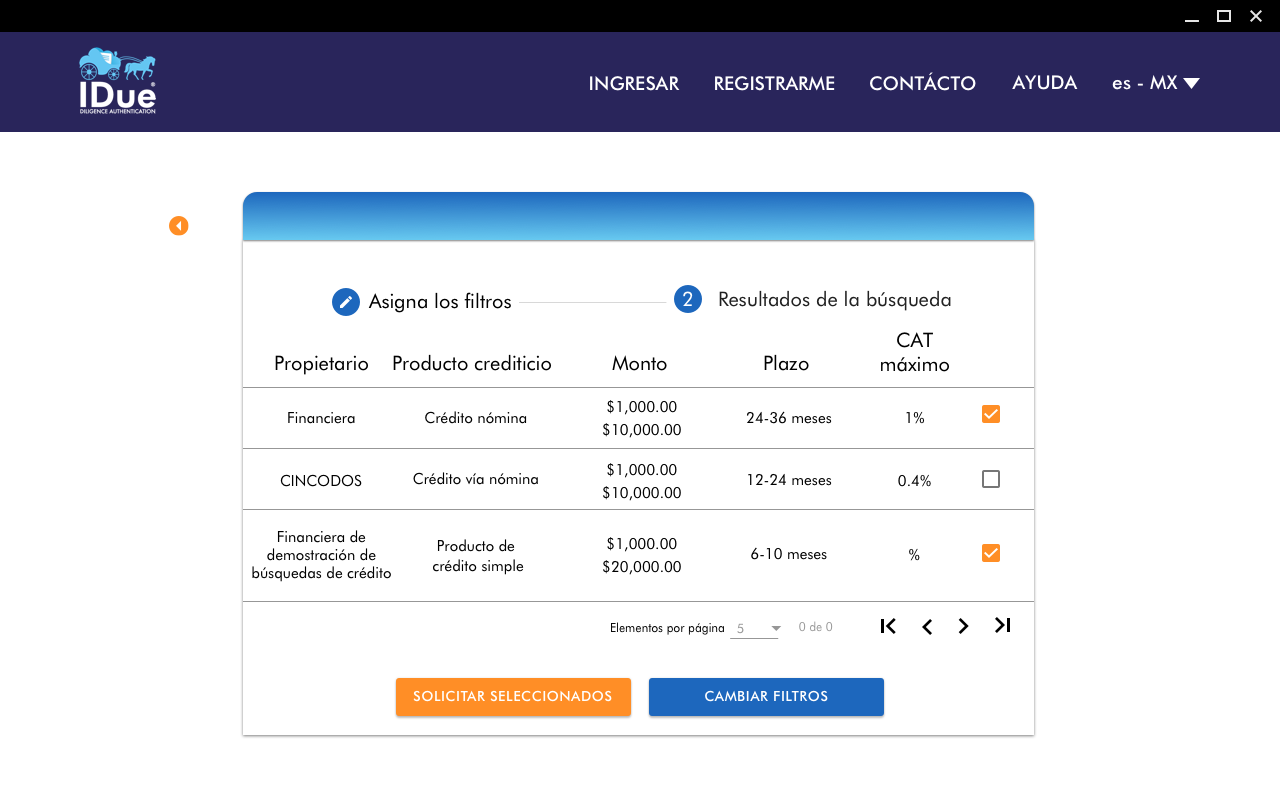Select the CINCODOS row checkbox
Screen dimensions: 1280x794
pos(991,479)
